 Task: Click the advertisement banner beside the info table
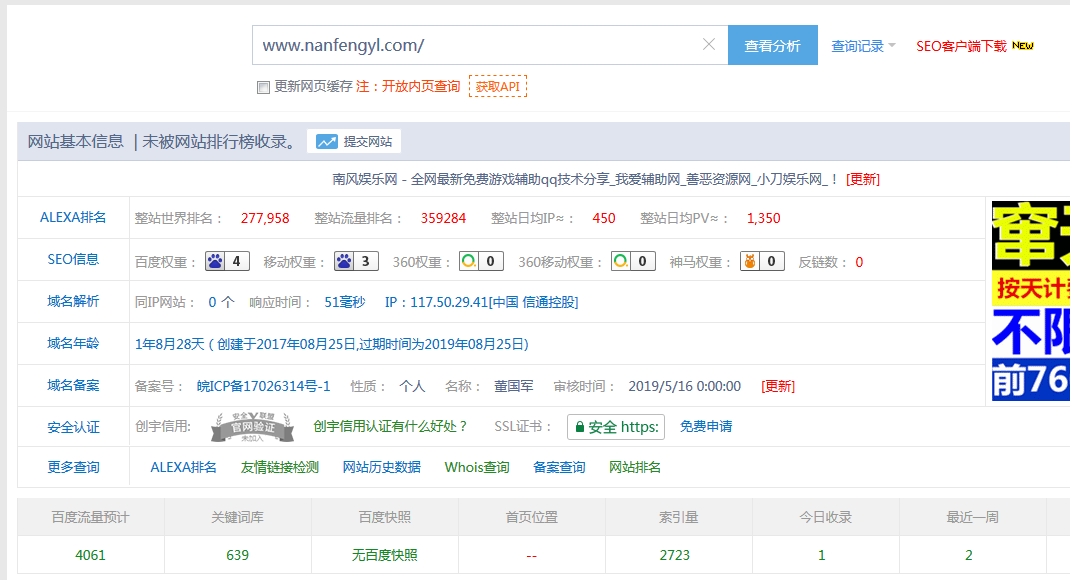[1030, 300]
